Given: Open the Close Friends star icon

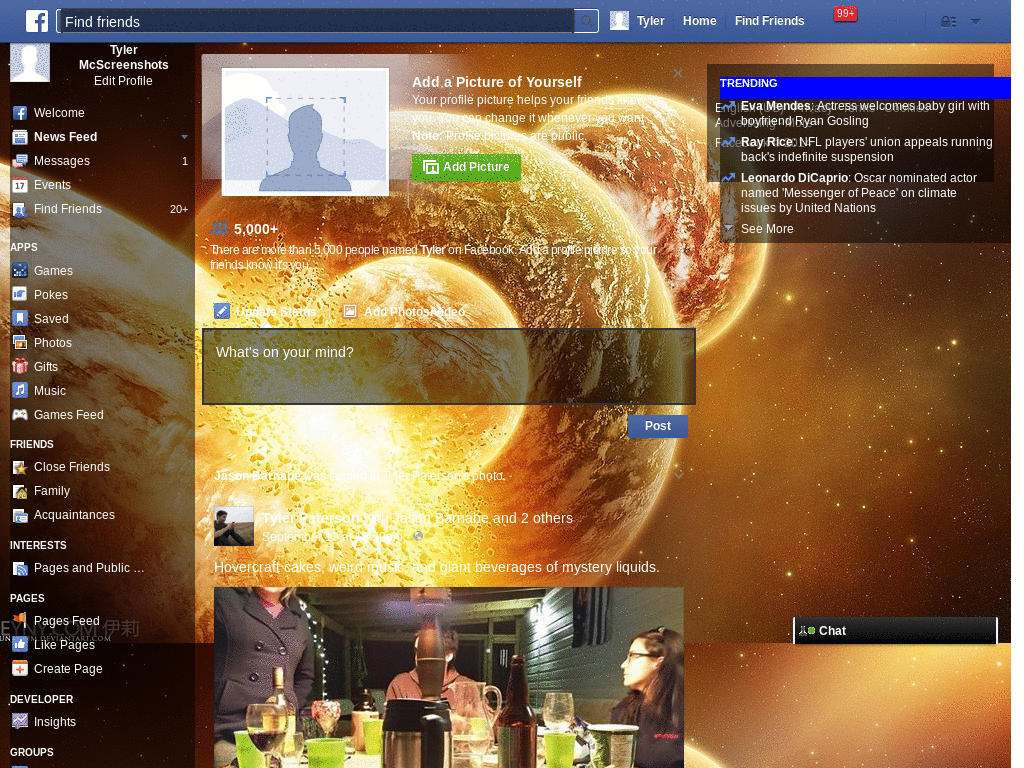Looking at the screenshot, I should coord(20,467).
